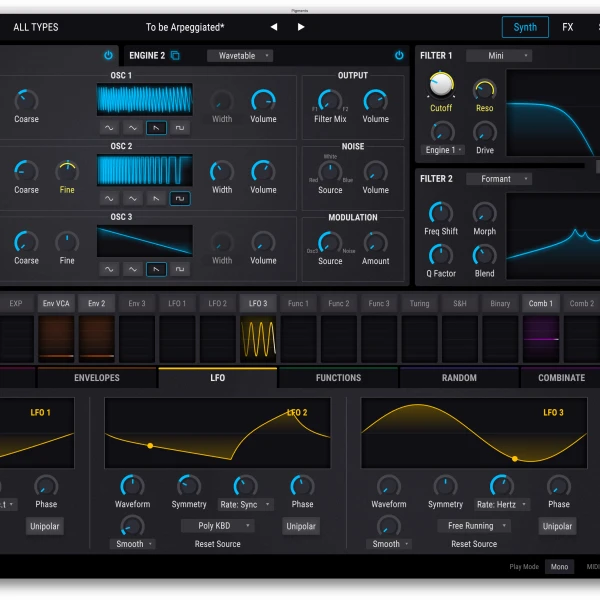Switch to the ENVELOPES tab
The width and height of the screenshot is (600, 600).
(97, 378)
